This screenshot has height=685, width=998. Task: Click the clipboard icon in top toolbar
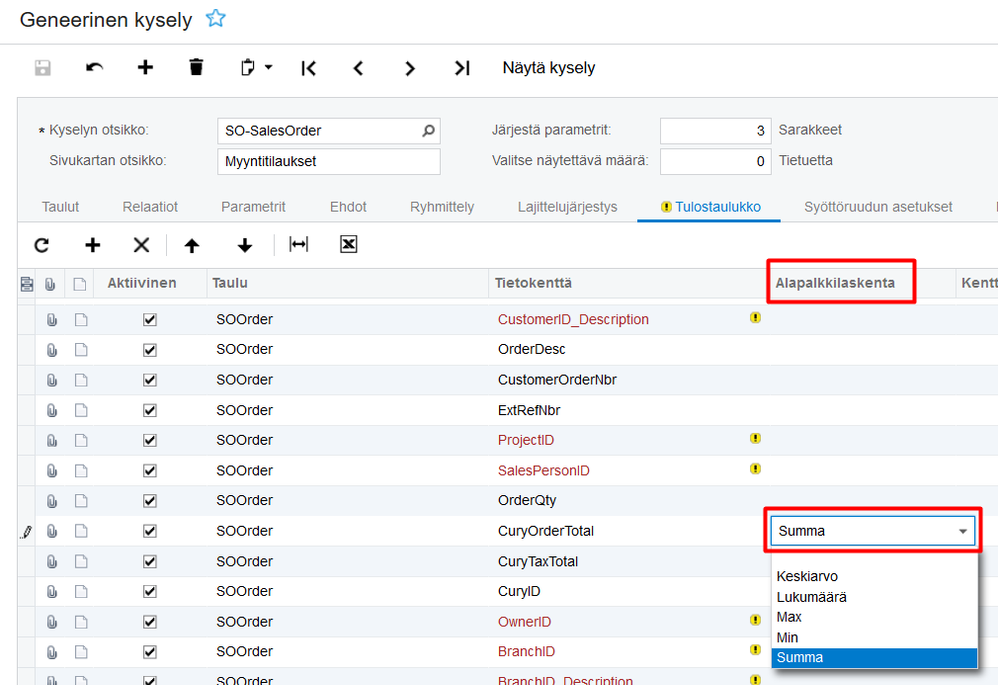[x=248, y=67]
